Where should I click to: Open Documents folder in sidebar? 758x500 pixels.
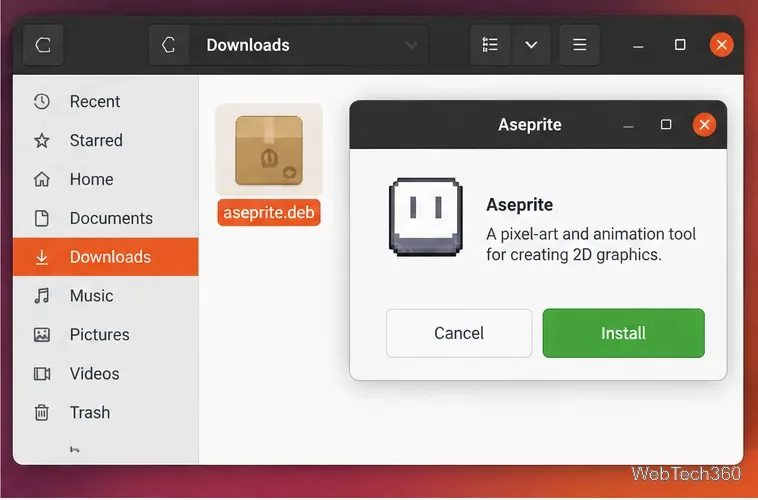106,219
